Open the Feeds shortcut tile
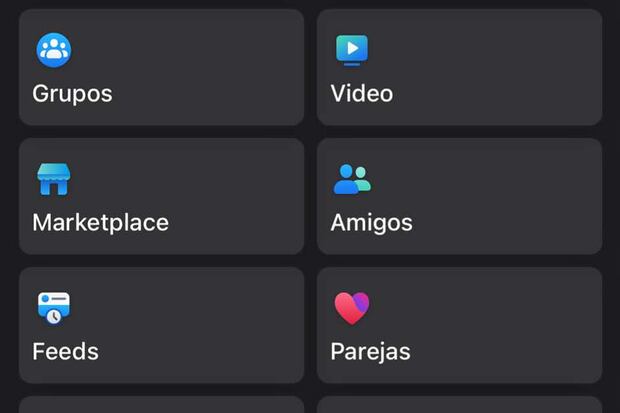 161,325
